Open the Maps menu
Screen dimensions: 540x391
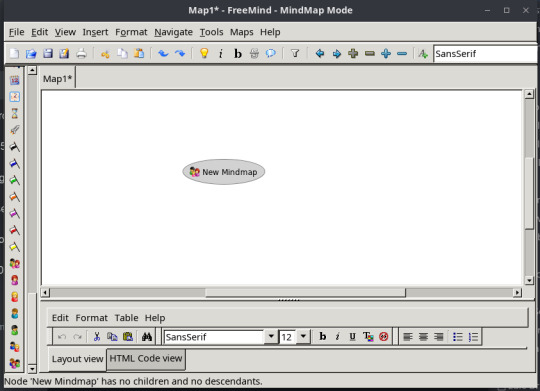click(241, 32)
